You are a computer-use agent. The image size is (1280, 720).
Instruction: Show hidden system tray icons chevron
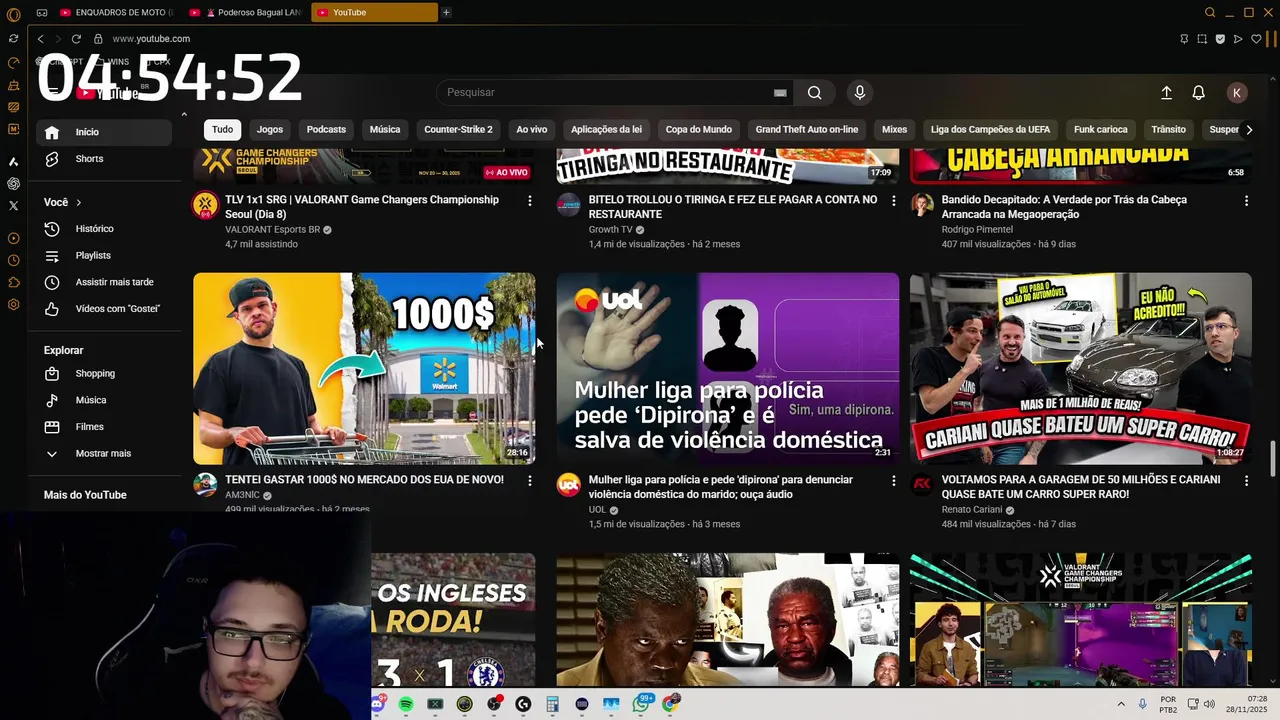pos(1120,704)
